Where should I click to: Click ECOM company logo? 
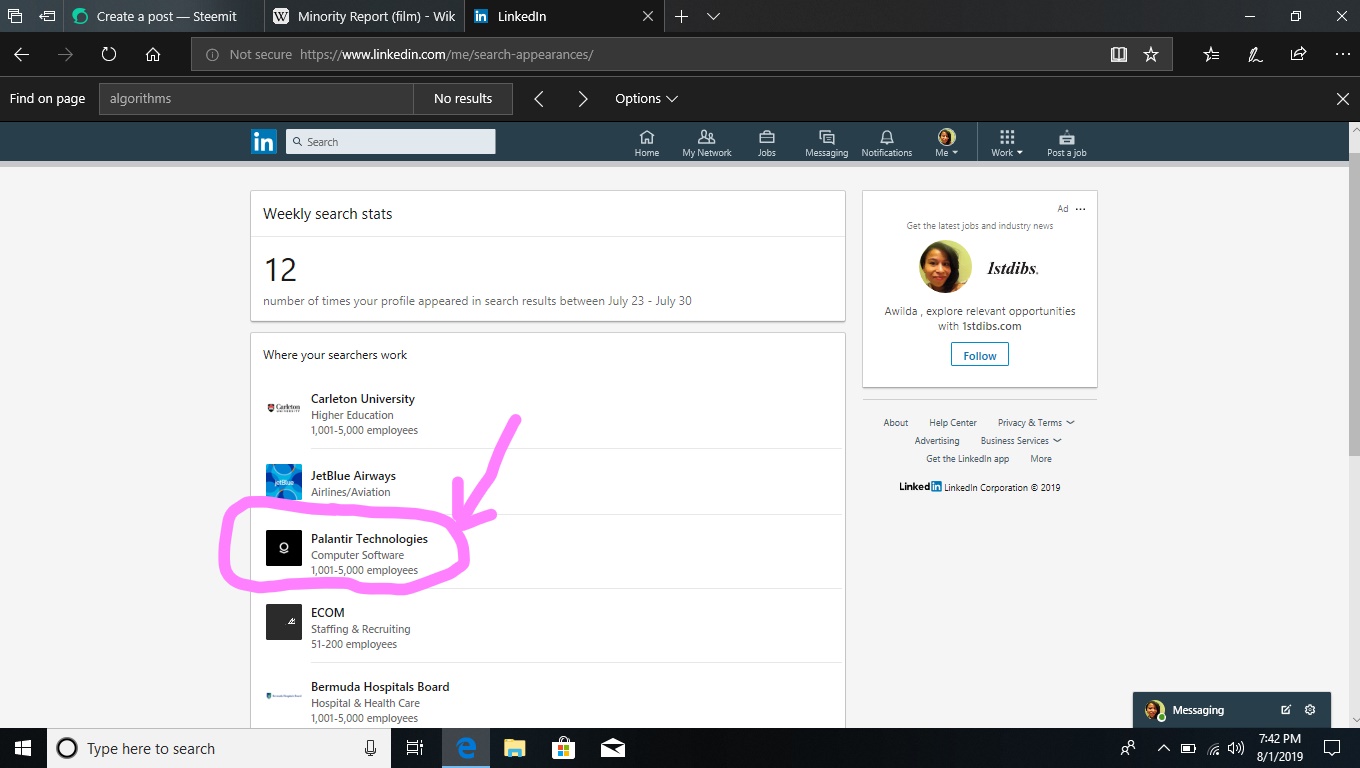(284, 622)
